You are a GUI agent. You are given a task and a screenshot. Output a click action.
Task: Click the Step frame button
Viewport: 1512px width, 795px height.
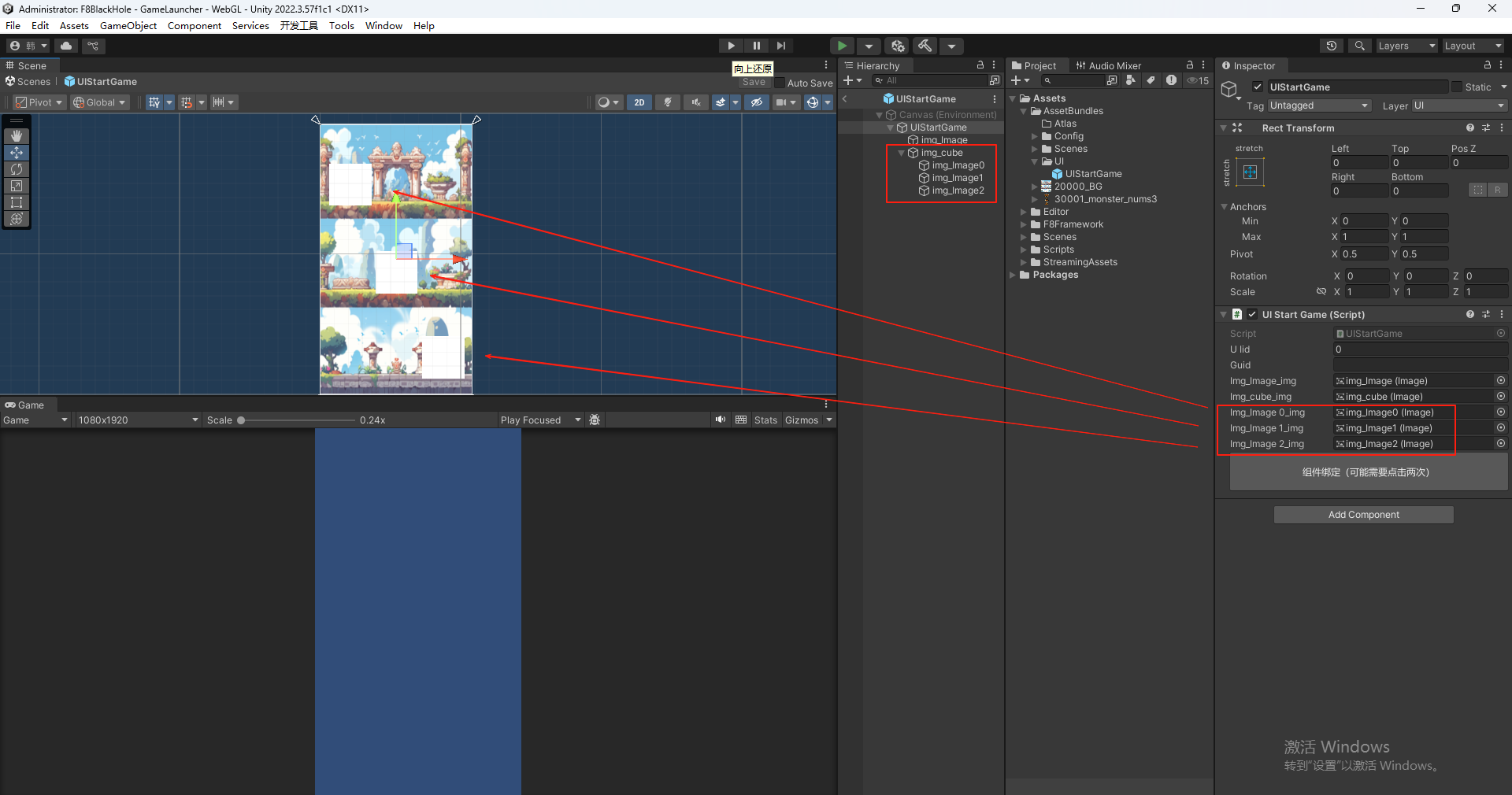(781, 46)
